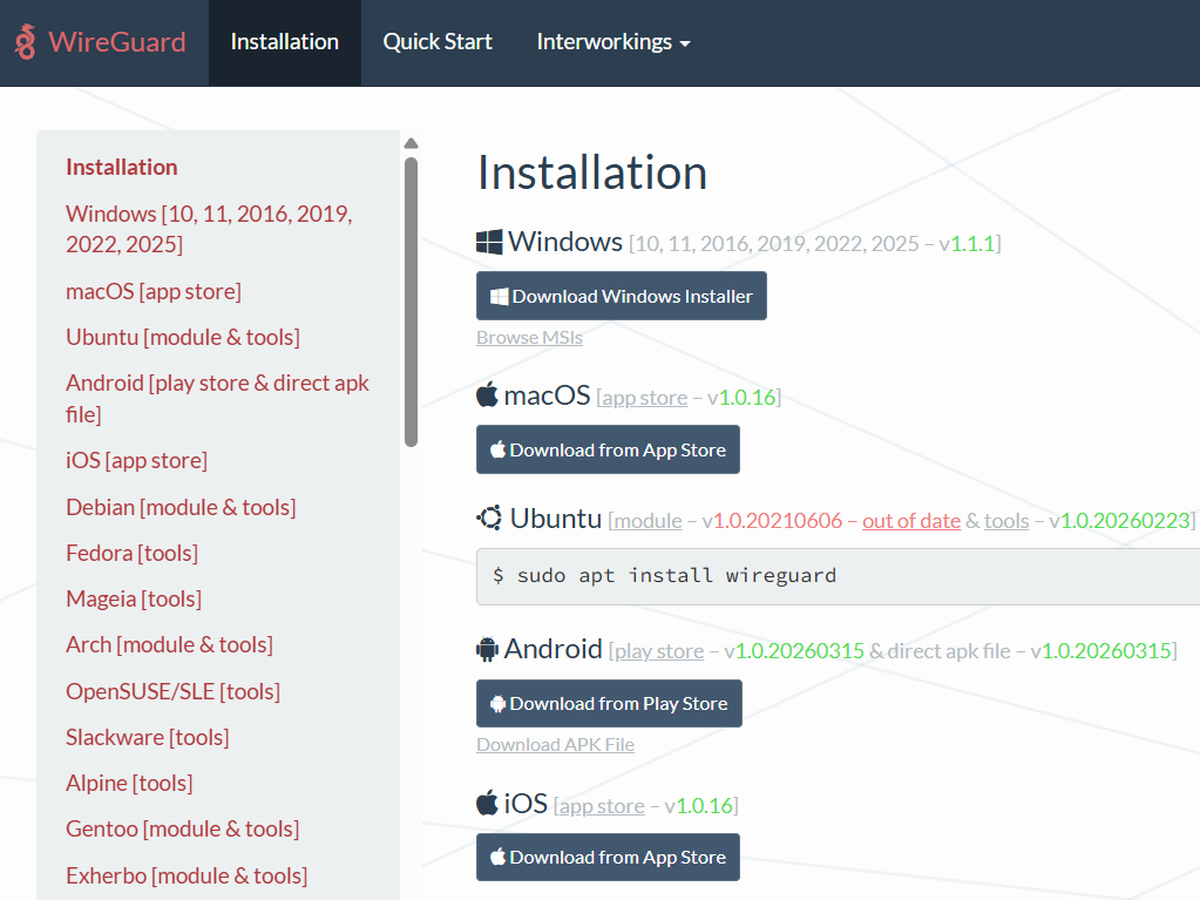1200x900 pixels.
Task: Jump to Ubuntu [module & tools] in sidebar
Action: [183, 338]
